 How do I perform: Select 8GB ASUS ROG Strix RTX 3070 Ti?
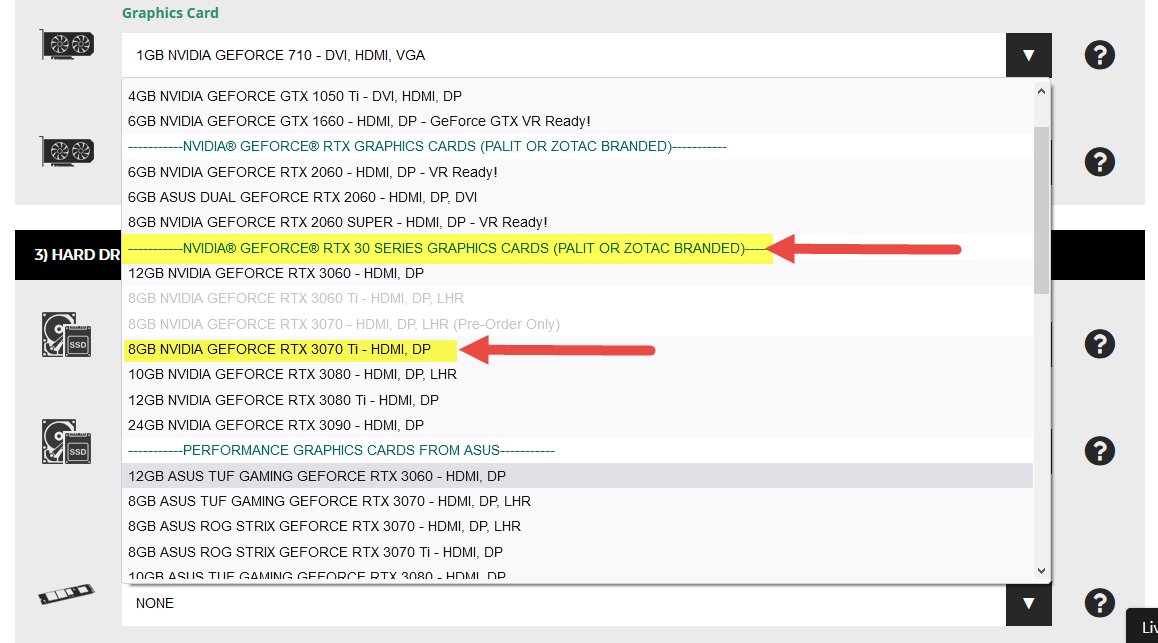coord(578,552)
